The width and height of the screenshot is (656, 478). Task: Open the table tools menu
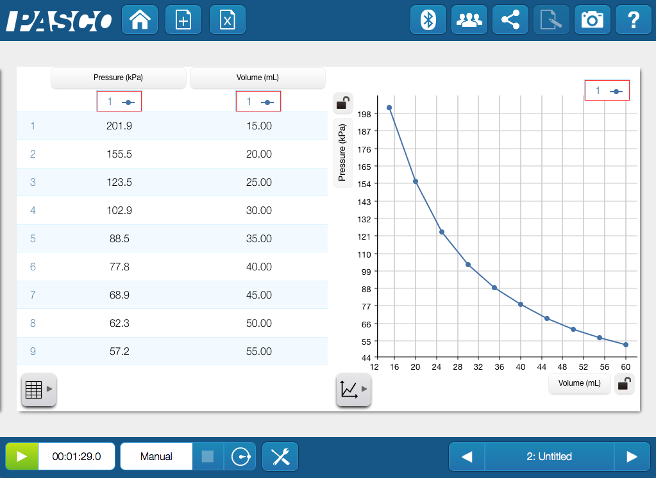(38, 389)
